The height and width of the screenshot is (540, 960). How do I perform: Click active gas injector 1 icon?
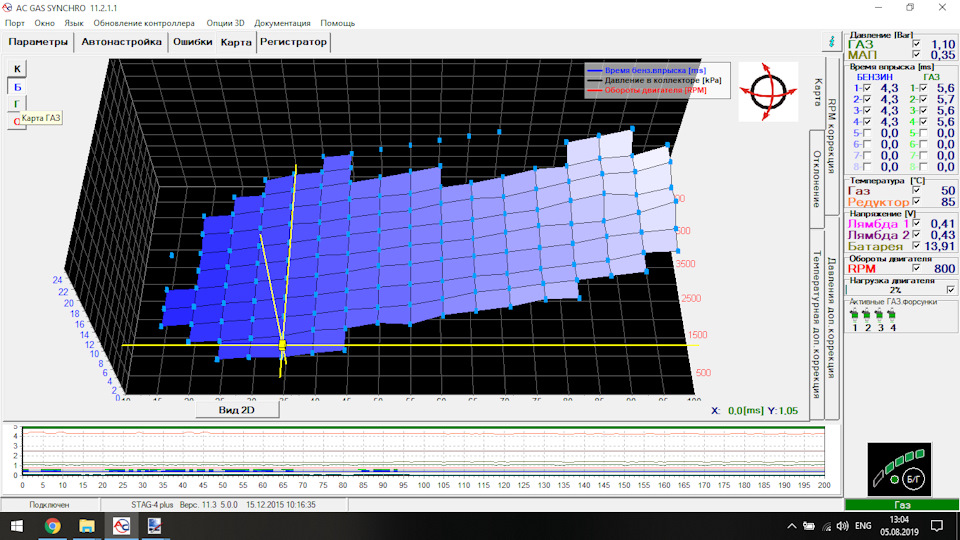click(x=855, y=316)
